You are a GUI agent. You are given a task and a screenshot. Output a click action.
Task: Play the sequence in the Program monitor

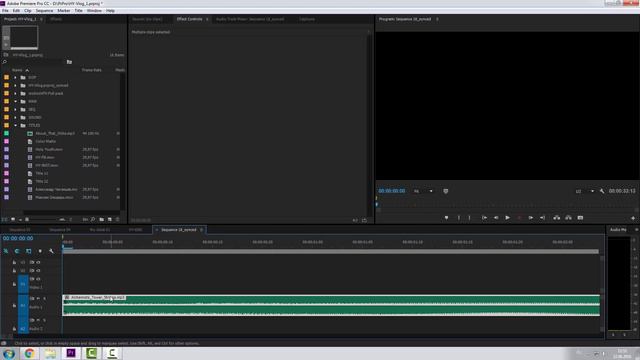point(507,218)
